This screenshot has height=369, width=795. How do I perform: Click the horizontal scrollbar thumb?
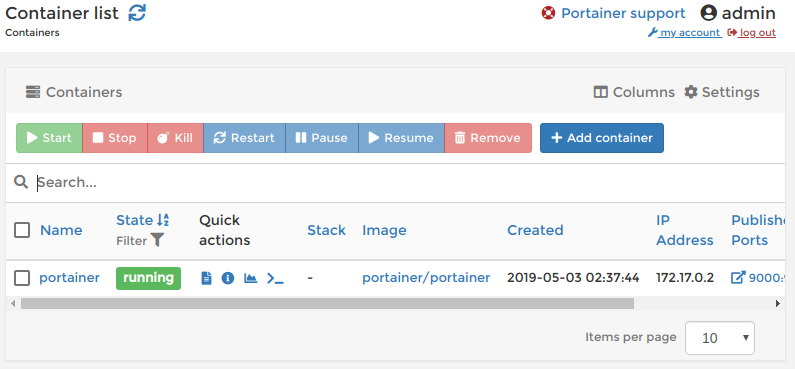click(328, 304)
